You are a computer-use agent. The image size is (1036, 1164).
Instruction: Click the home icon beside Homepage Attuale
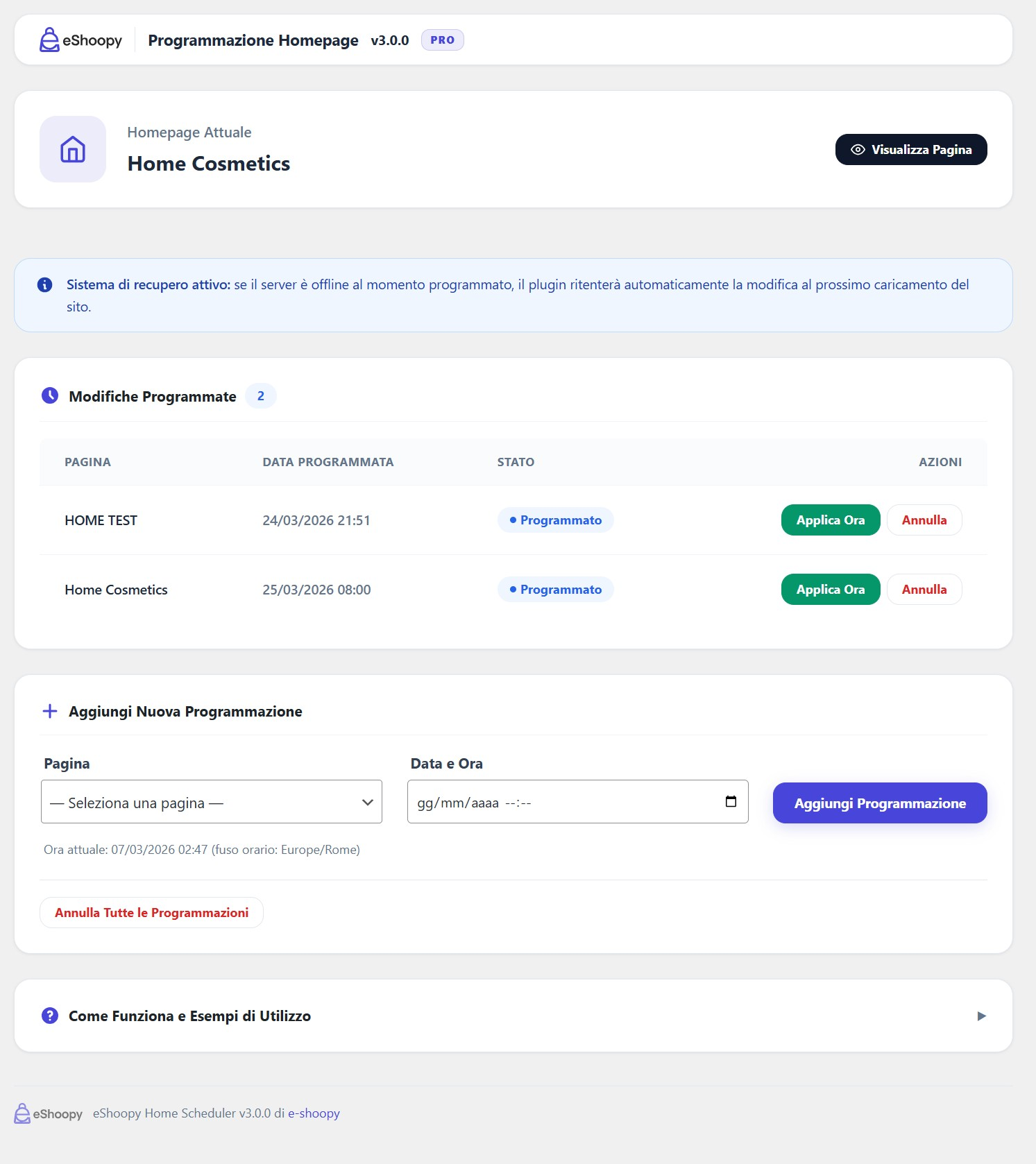pyautogui.click(x=73, y=149)
